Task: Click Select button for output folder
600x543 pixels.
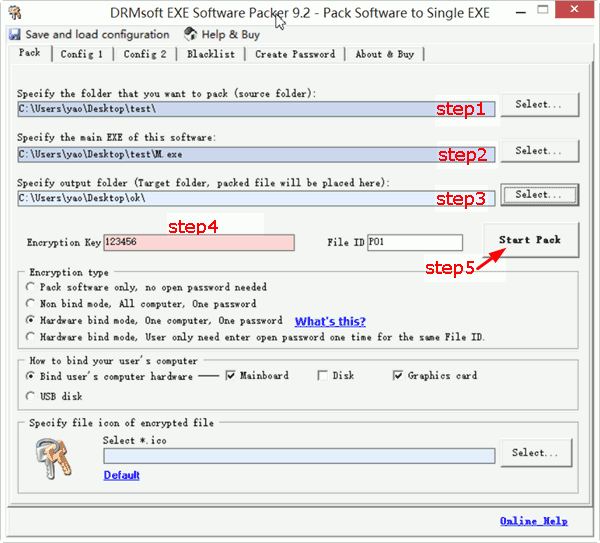Action: tap(540, 195)
